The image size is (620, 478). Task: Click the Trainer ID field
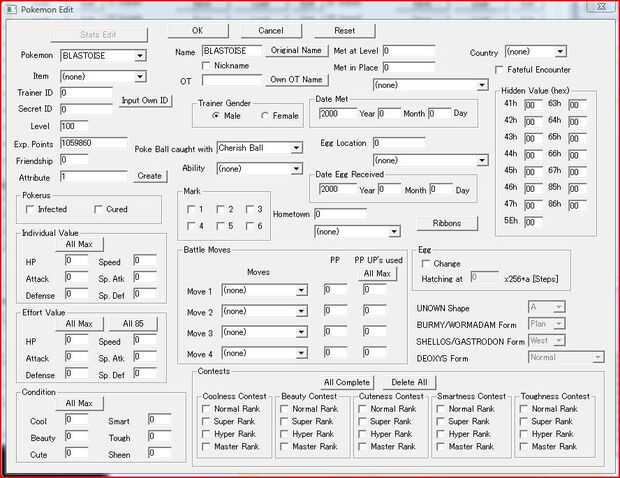(x=86, y=93)
